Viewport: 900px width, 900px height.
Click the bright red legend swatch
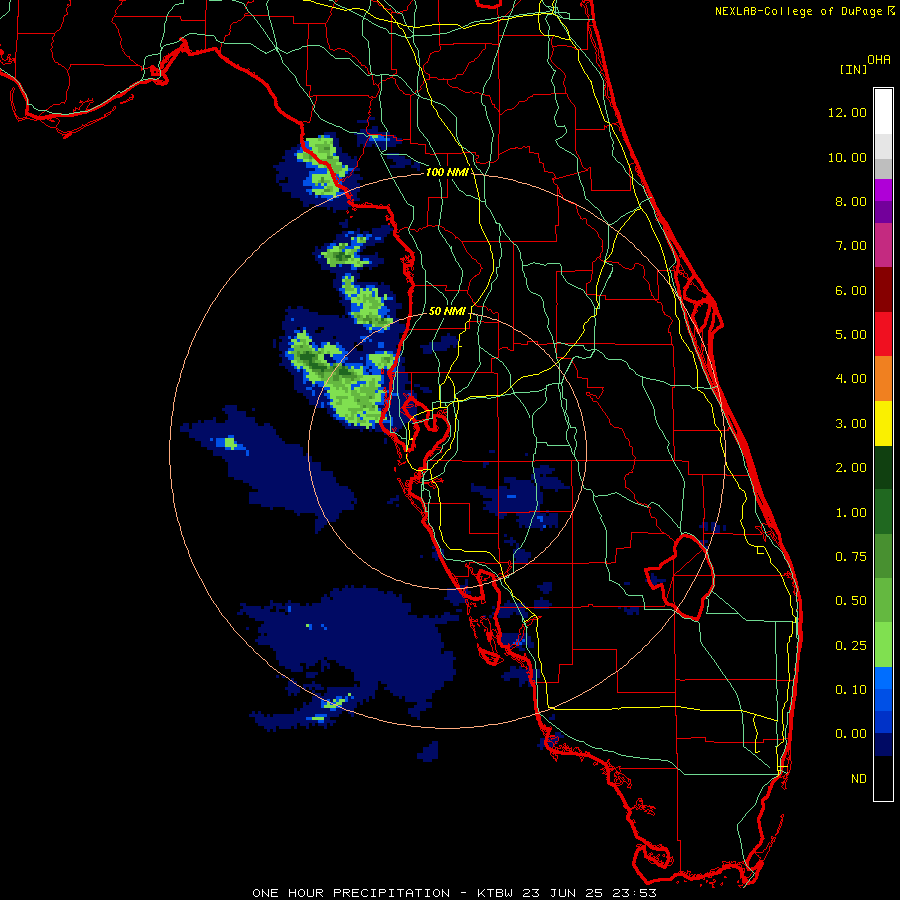pos(883,334)
